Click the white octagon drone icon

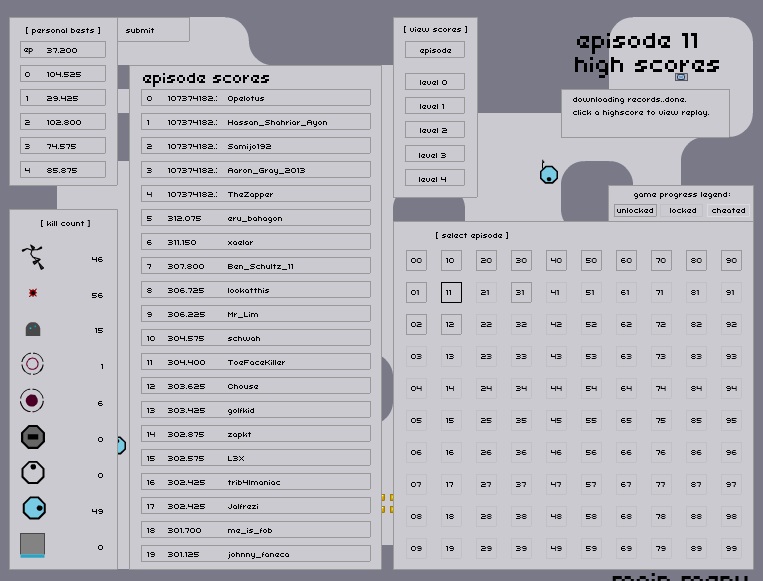pos(33,473)
